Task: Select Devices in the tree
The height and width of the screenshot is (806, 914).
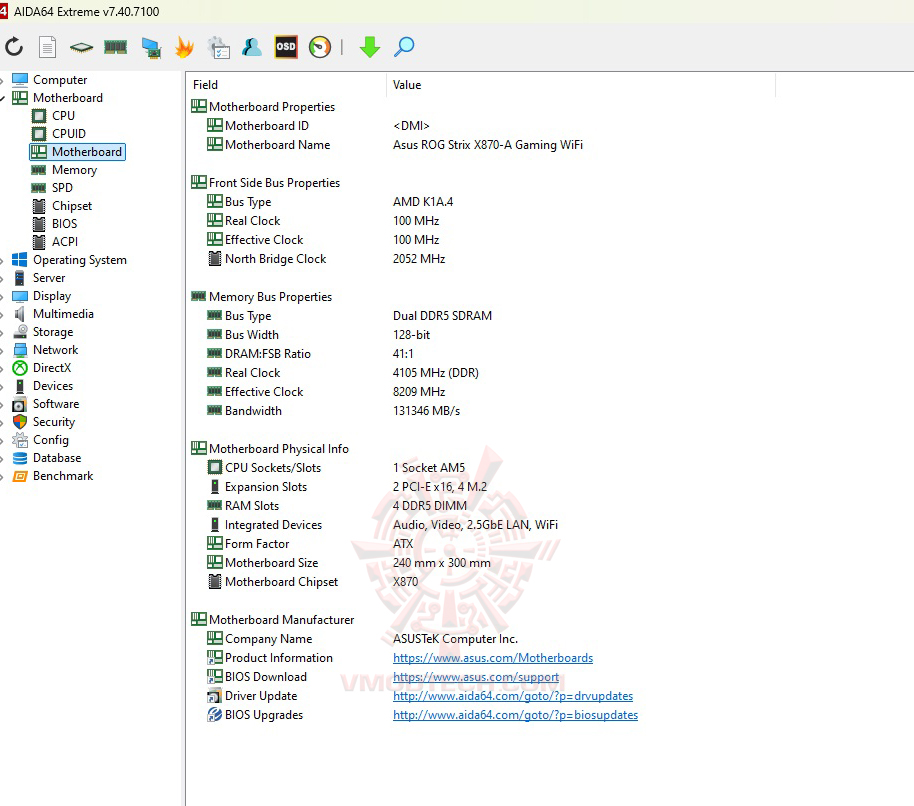Action: click(53, 386)
